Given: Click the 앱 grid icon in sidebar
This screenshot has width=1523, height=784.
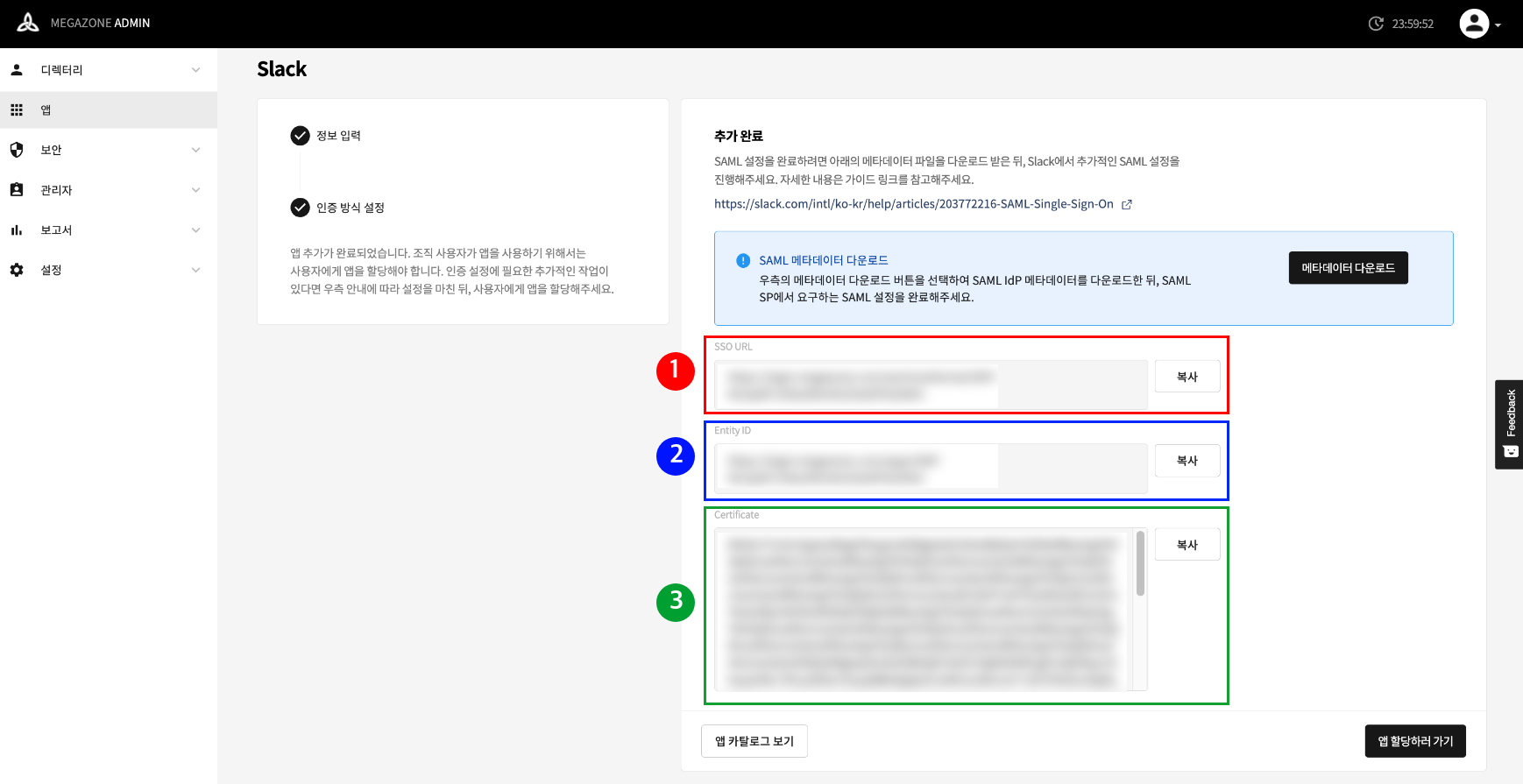Looking at the screenshot, I should pos(17,110).
